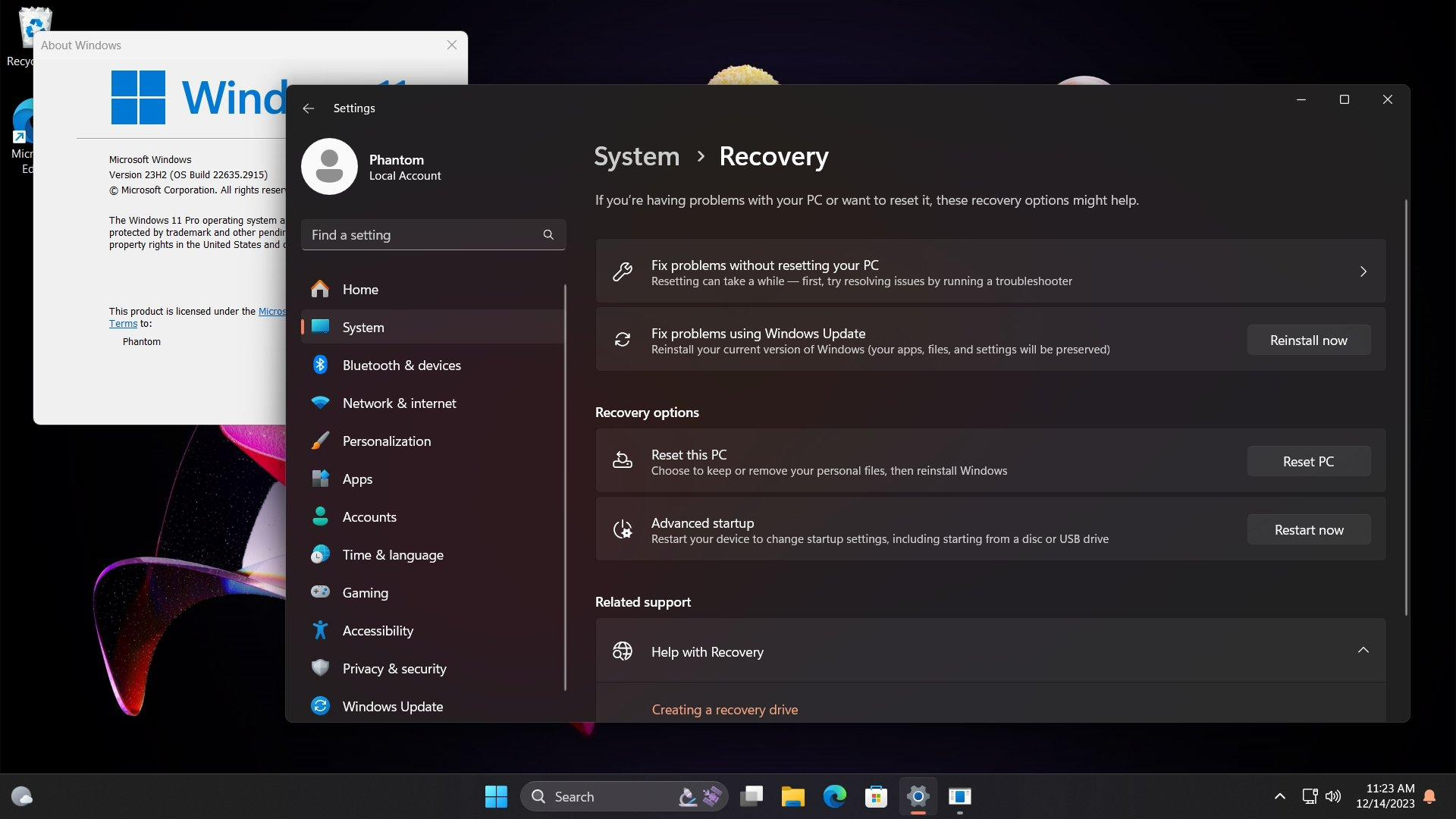1456x819 pixels.
Task: Click the Help with Recovery globe icon
Action: click(x=623, y=651)
